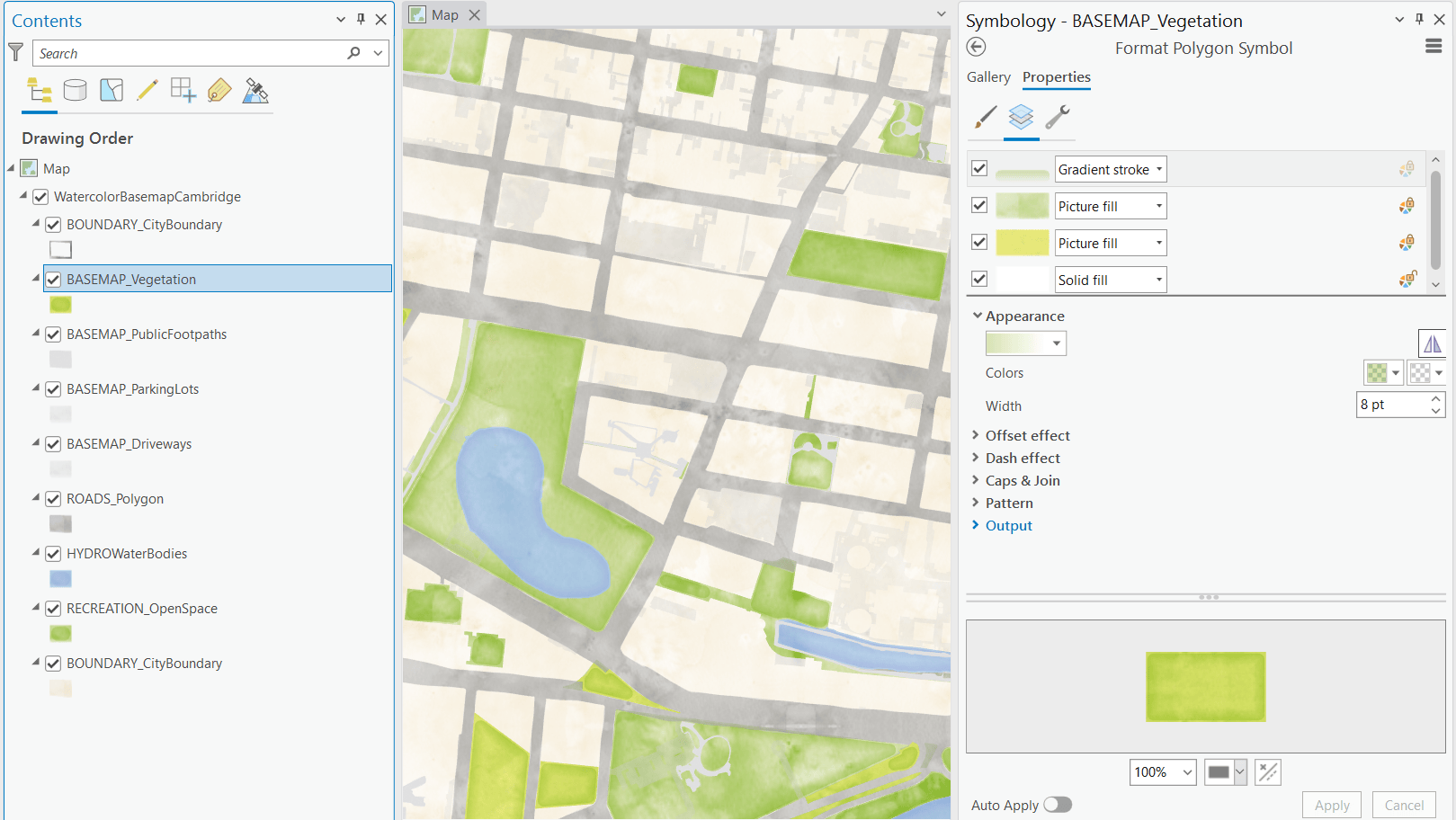Open the Gradient stroke type dropdown
The height and width of the screenshot is (820, 1456).
click(1154, 169)
